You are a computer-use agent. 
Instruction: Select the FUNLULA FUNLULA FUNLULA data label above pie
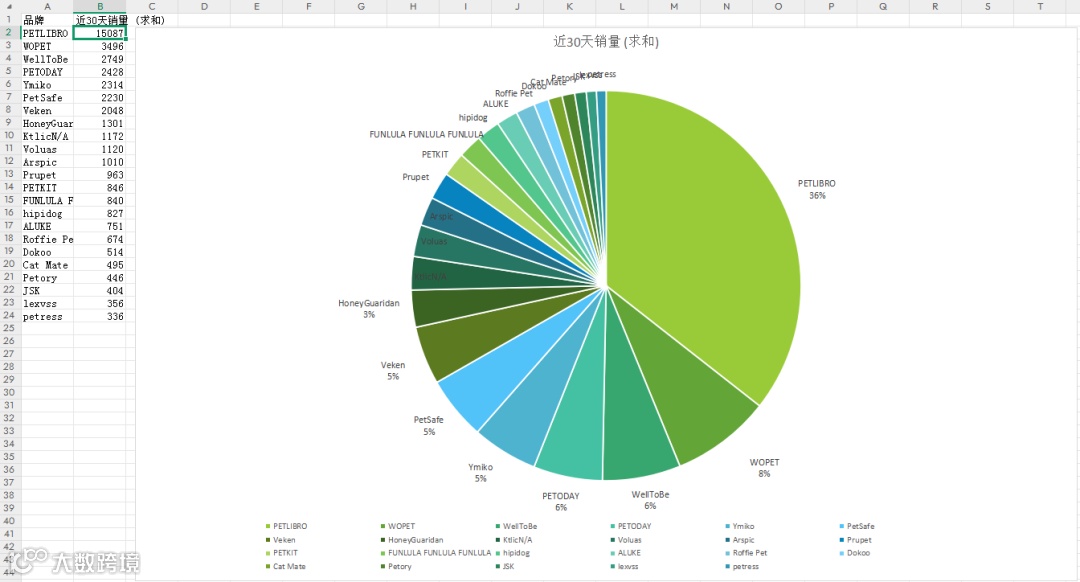[426, 134]
